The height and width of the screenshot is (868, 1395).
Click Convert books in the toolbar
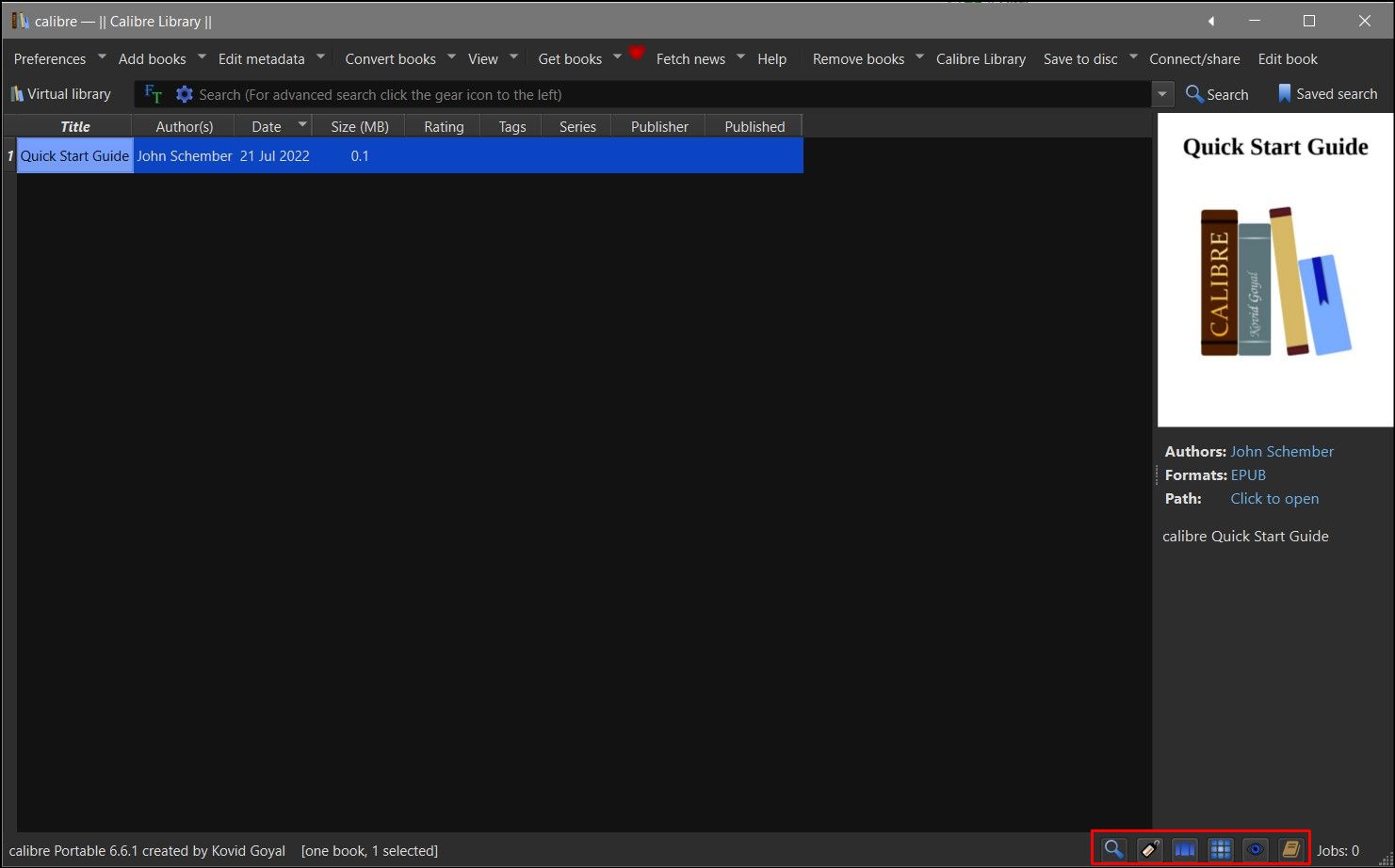point(390,58)
